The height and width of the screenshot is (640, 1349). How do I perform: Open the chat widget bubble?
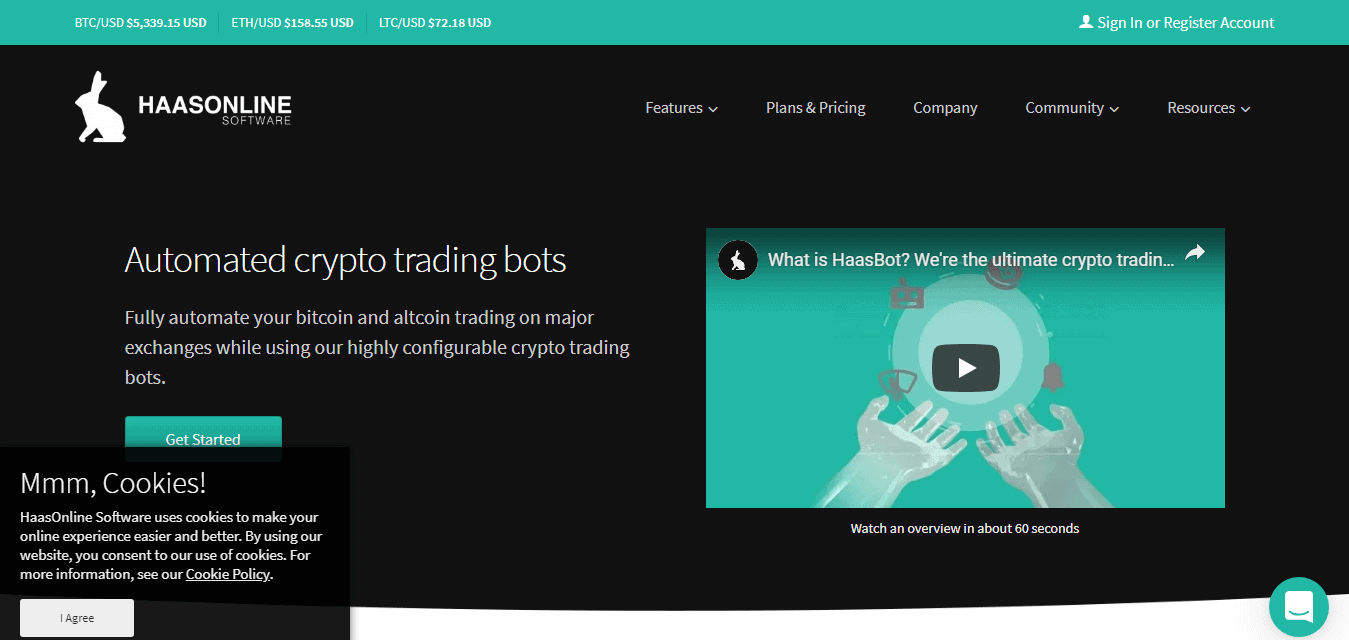coord(1298,607)
